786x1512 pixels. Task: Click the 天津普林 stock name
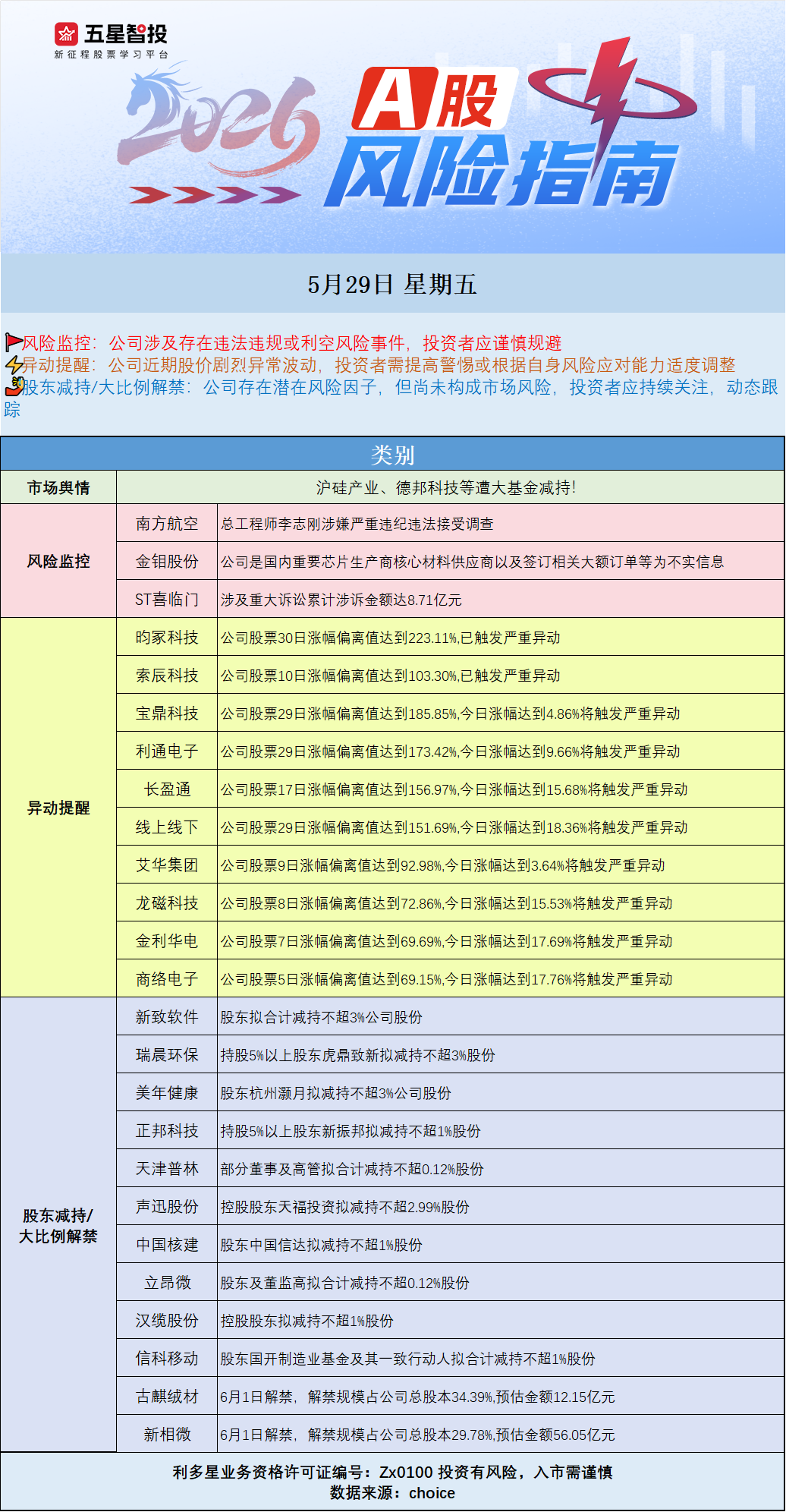tap(167, 1169)
